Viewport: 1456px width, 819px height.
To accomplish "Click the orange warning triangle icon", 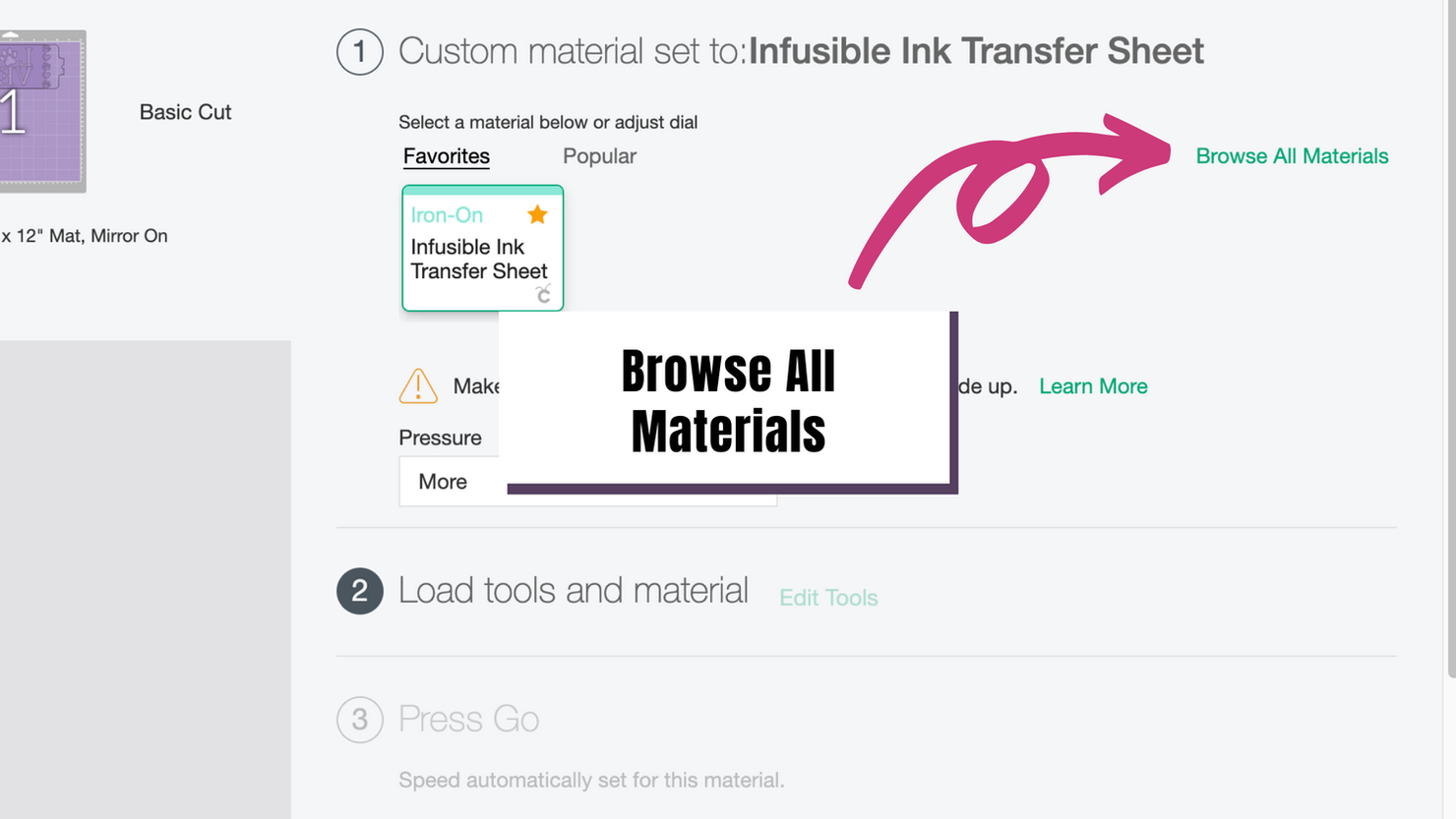I will [x=418, y=385].
